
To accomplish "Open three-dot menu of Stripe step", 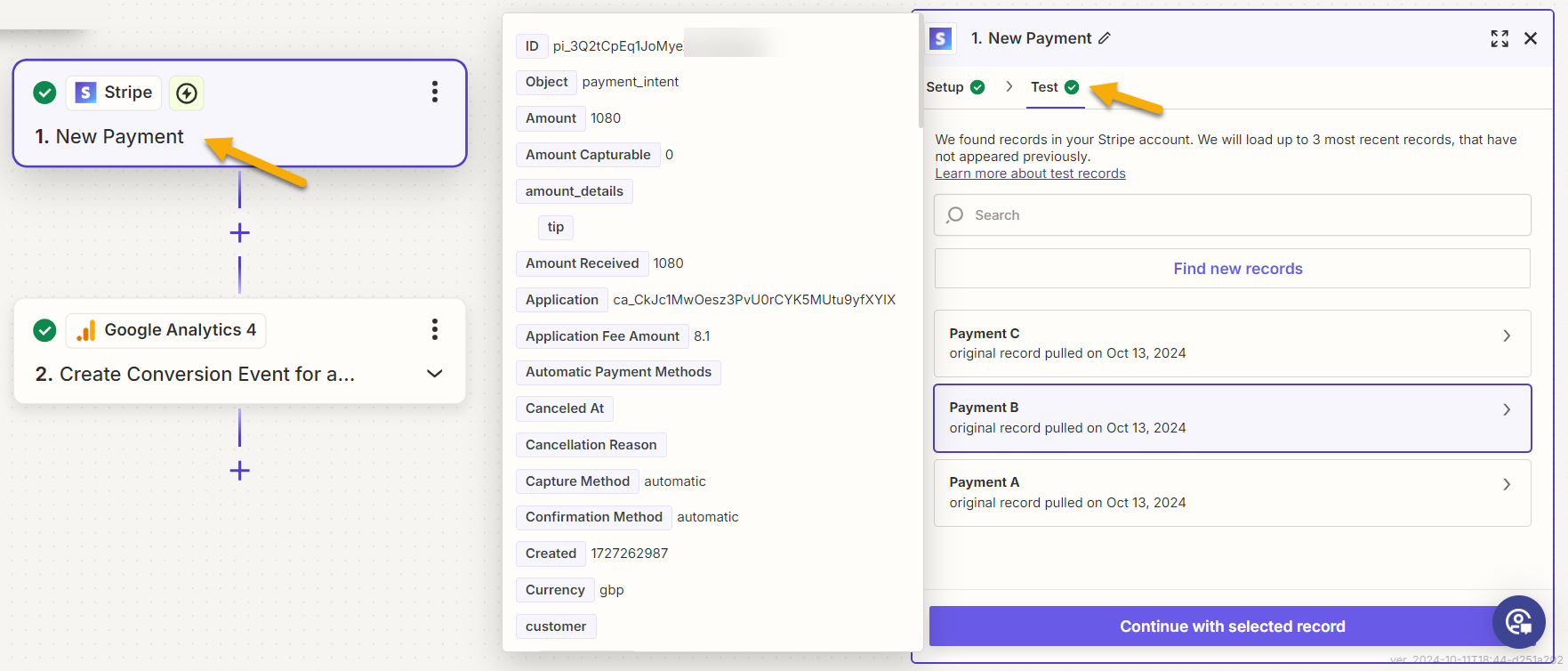I will 435,92.
